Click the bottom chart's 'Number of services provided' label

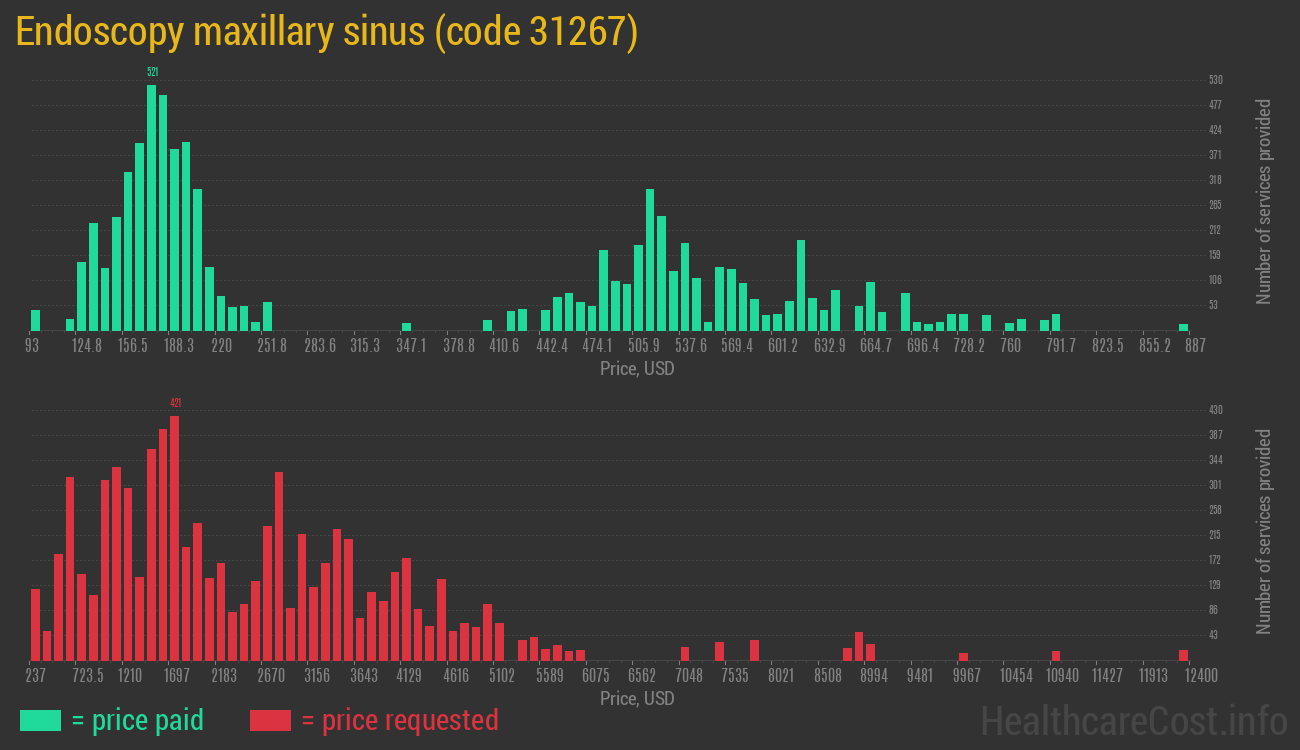(x=1264, y=532)
